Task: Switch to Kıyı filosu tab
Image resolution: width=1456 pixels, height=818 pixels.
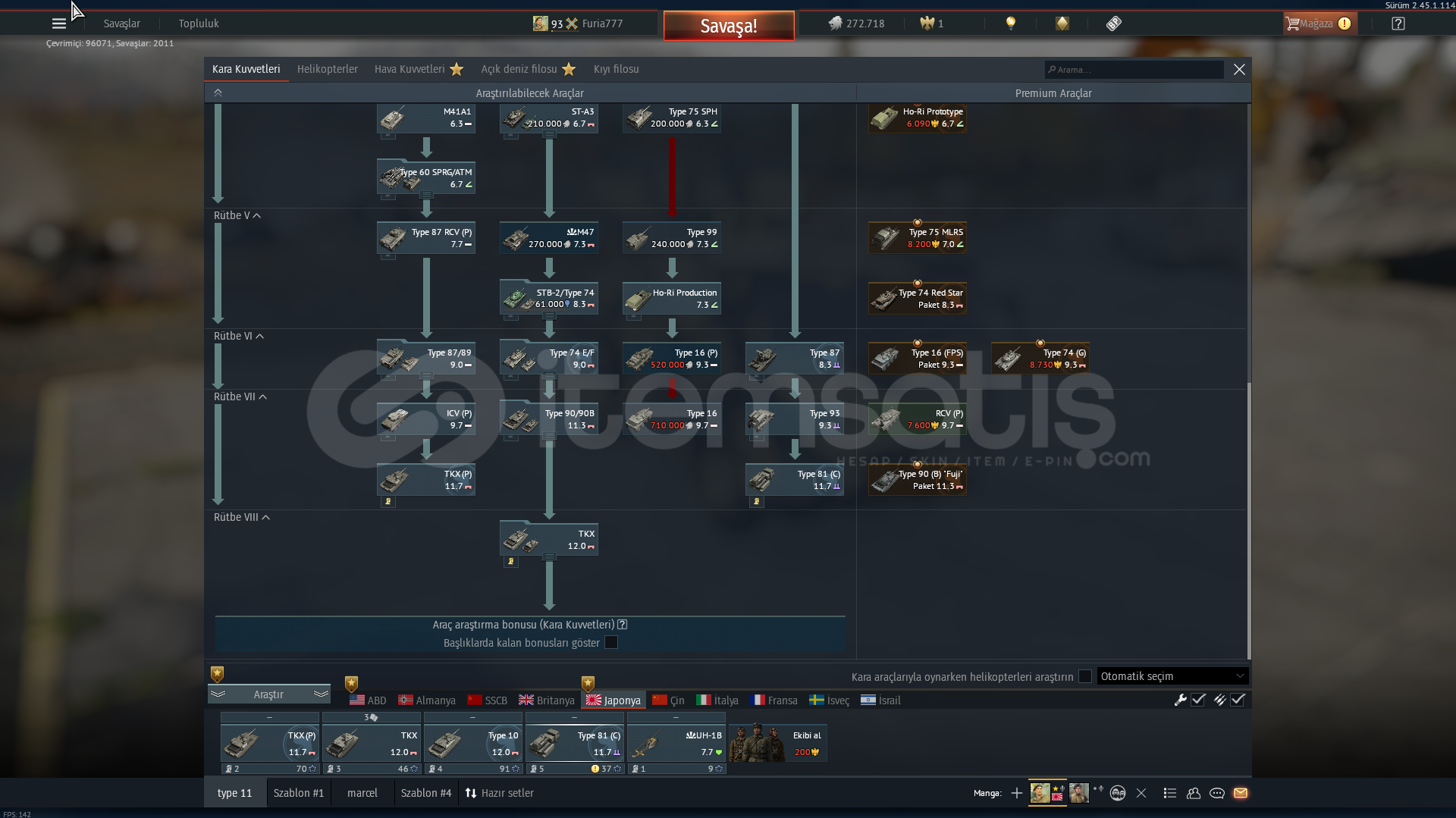Action: 616,69
